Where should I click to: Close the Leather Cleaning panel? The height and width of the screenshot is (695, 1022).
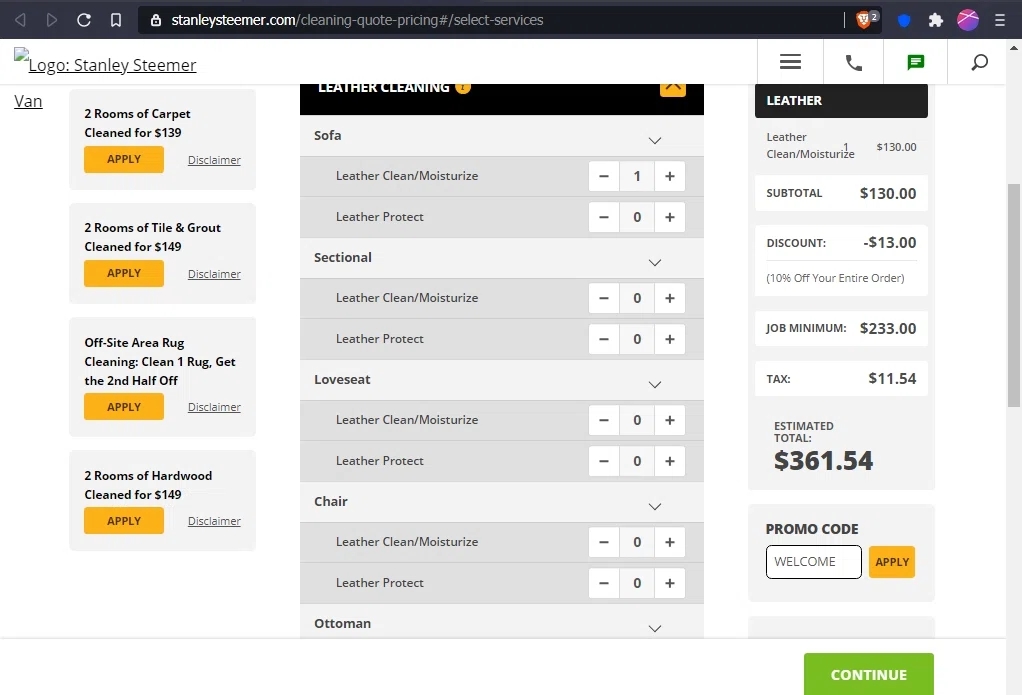[x=672, y=86]
